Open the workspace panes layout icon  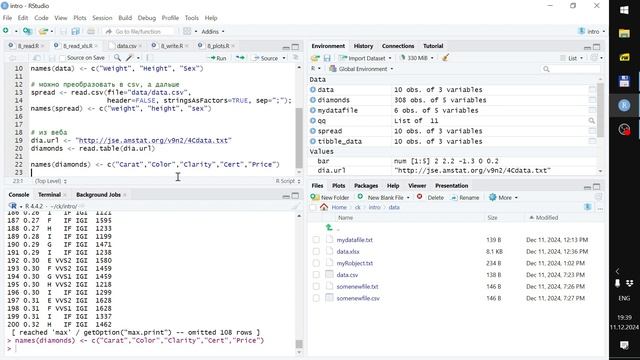click(x=187, y=31)
